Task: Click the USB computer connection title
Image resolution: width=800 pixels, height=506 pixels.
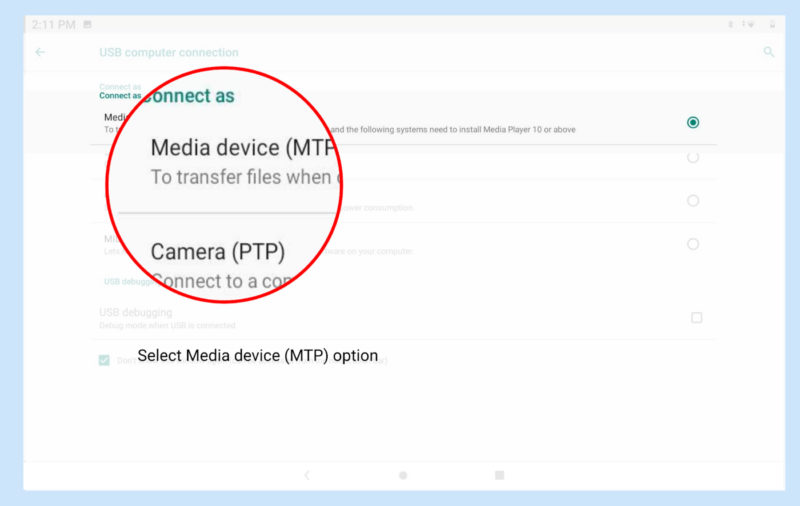Action: [168, 52]
